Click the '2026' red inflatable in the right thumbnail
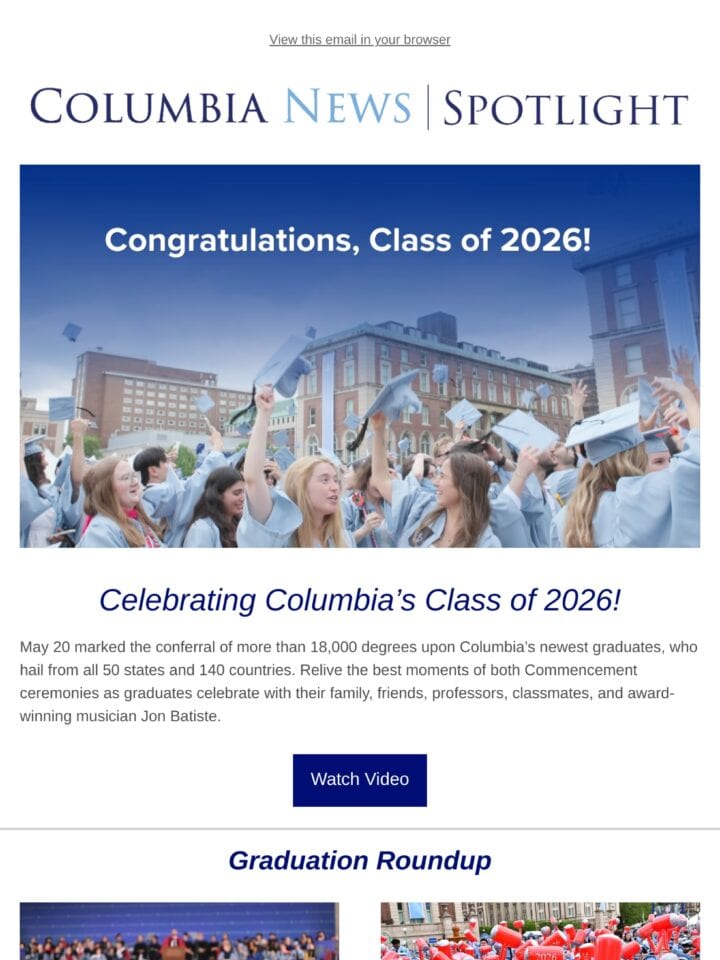Screen dimensions: 720x960 pyautogui.click(x=545, y=954)
